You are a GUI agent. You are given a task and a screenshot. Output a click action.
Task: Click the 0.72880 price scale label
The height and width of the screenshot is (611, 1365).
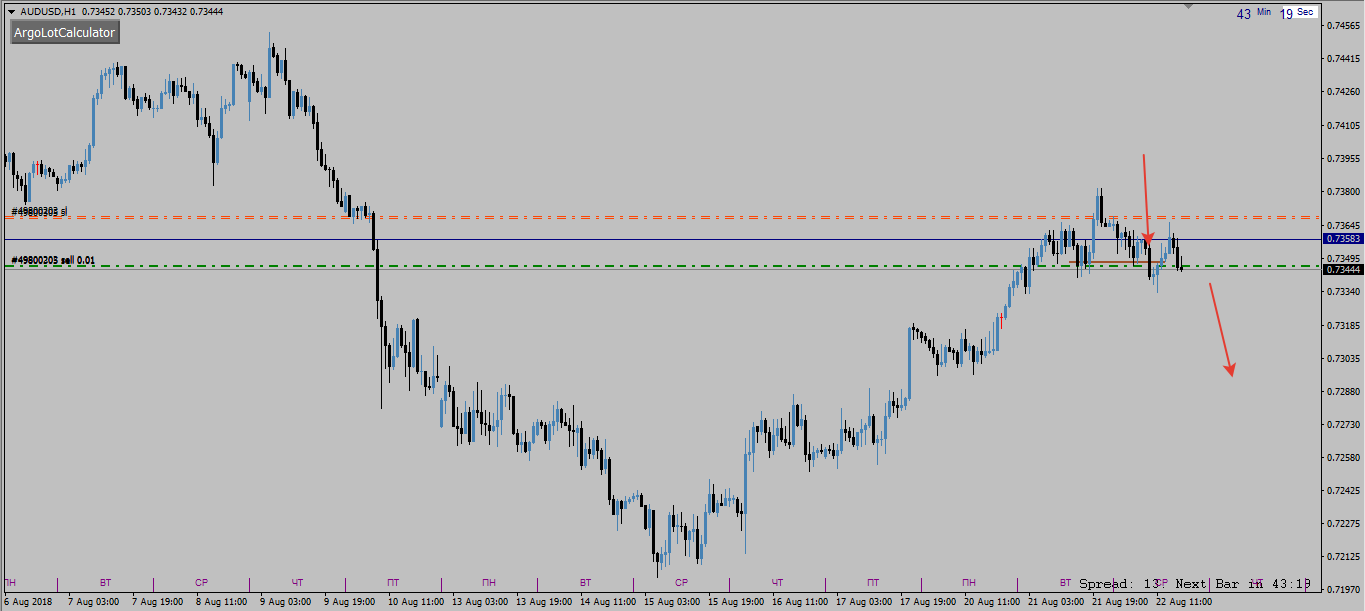click(1342, 391)
